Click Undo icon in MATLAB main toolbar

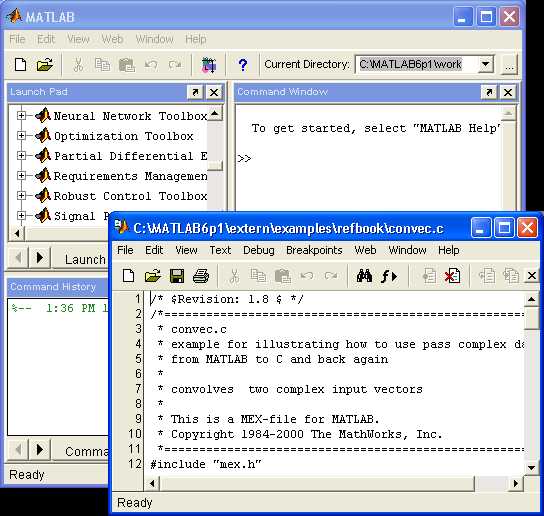[x=151, y=65]
